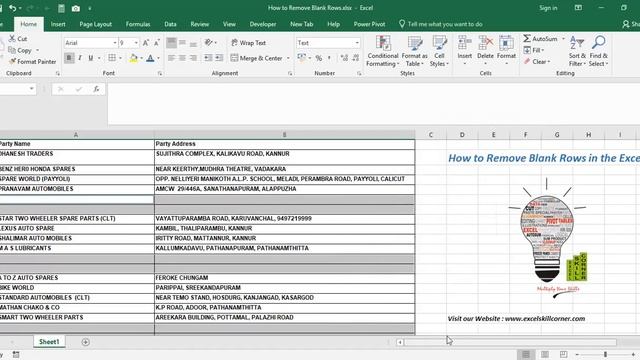This screenshot has height=360, width=640.
Task: Open the Fill dropdown
Action: click(x=534, y=50)
